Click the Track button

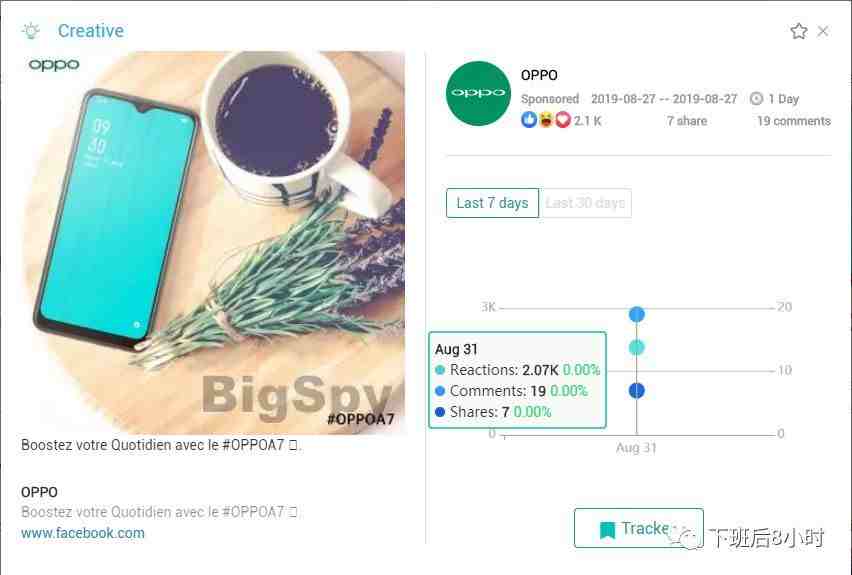[x=638, y=528]
